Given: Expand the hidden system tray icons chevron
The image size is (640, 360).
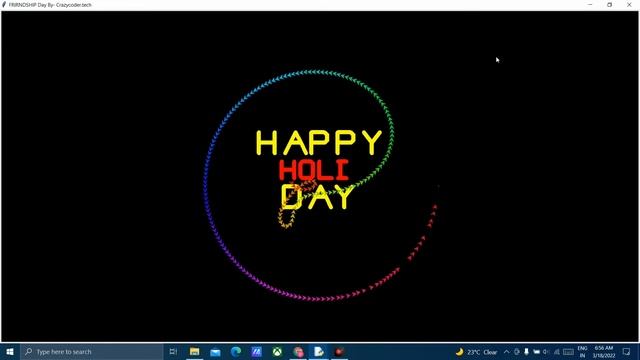Looking at the screenshot, I should (507, 352).
